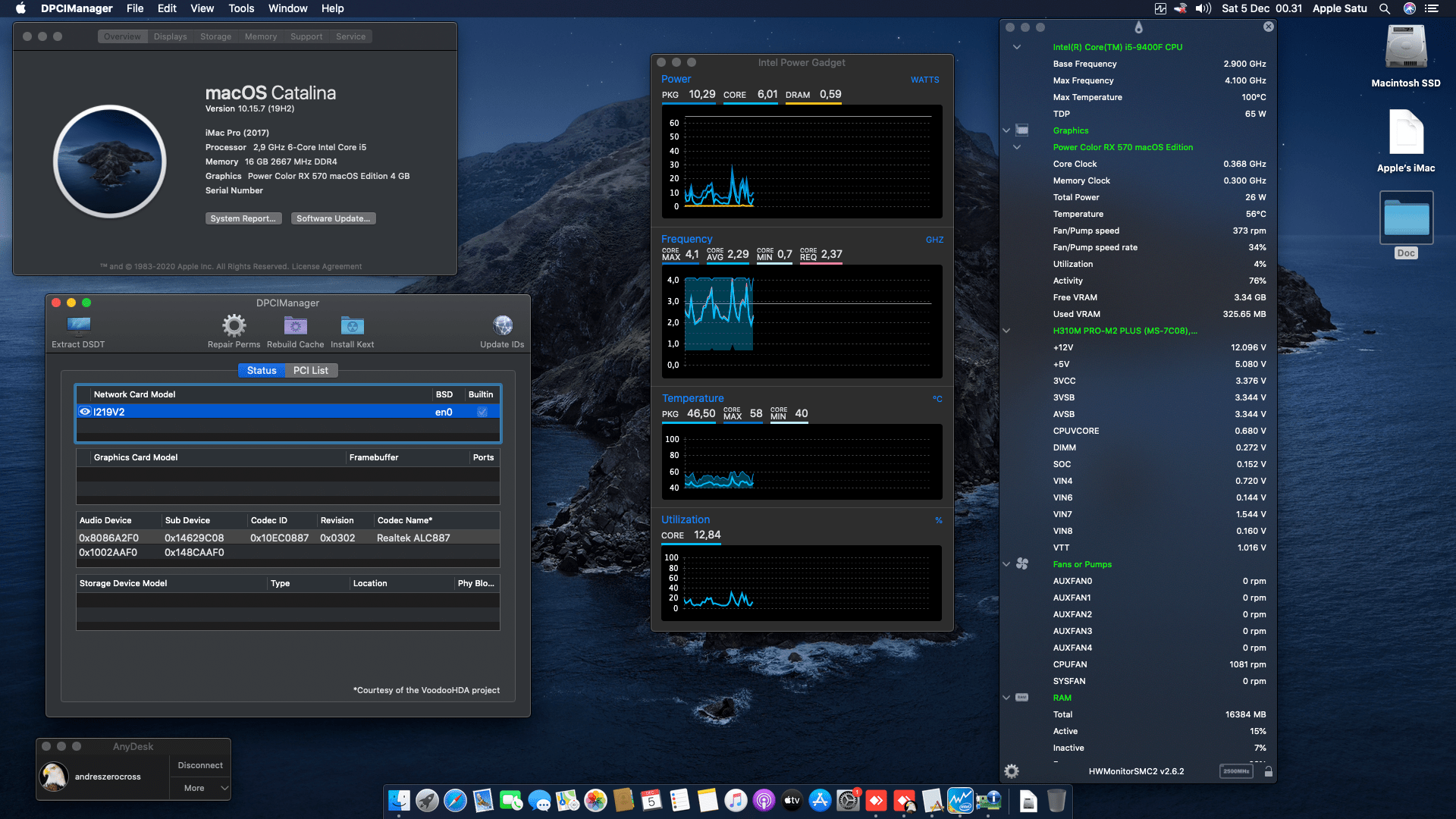The width and height of the screenshot is (1456, 819).
Task: Open the Apple's iMac file on desktop
Action: [x=1406, y=141]
